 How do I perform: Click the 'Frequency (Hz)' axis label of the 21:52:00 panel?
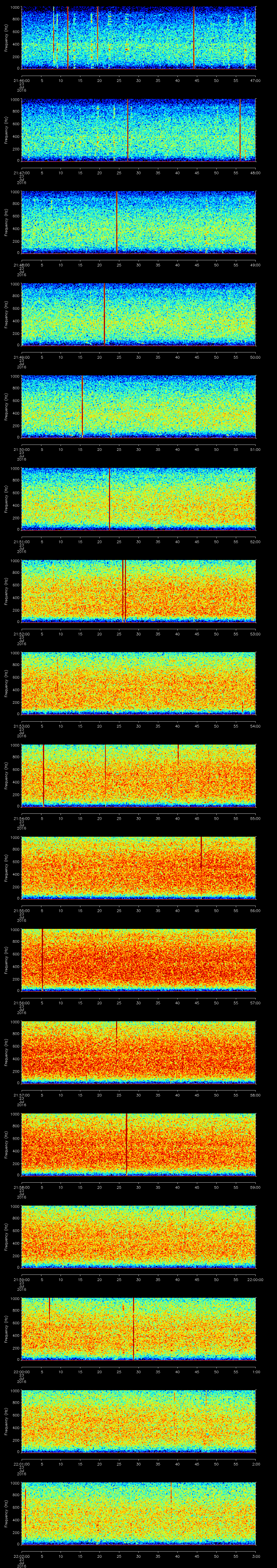[x=6, y=592]
